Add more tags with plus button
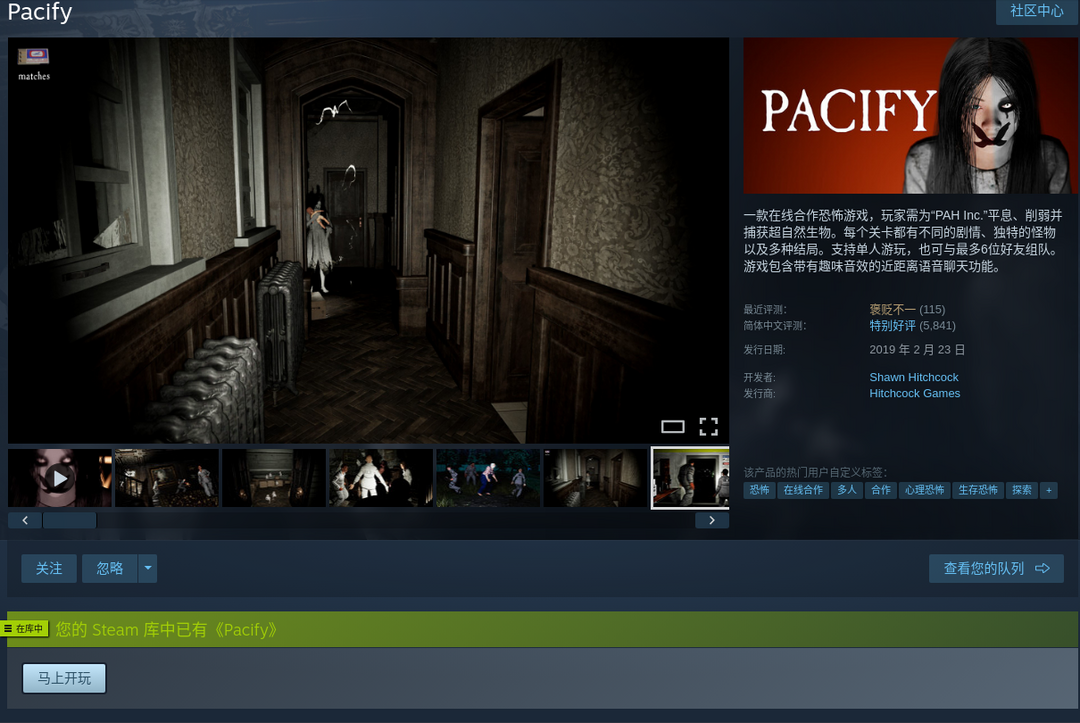 coord(1048,490)
